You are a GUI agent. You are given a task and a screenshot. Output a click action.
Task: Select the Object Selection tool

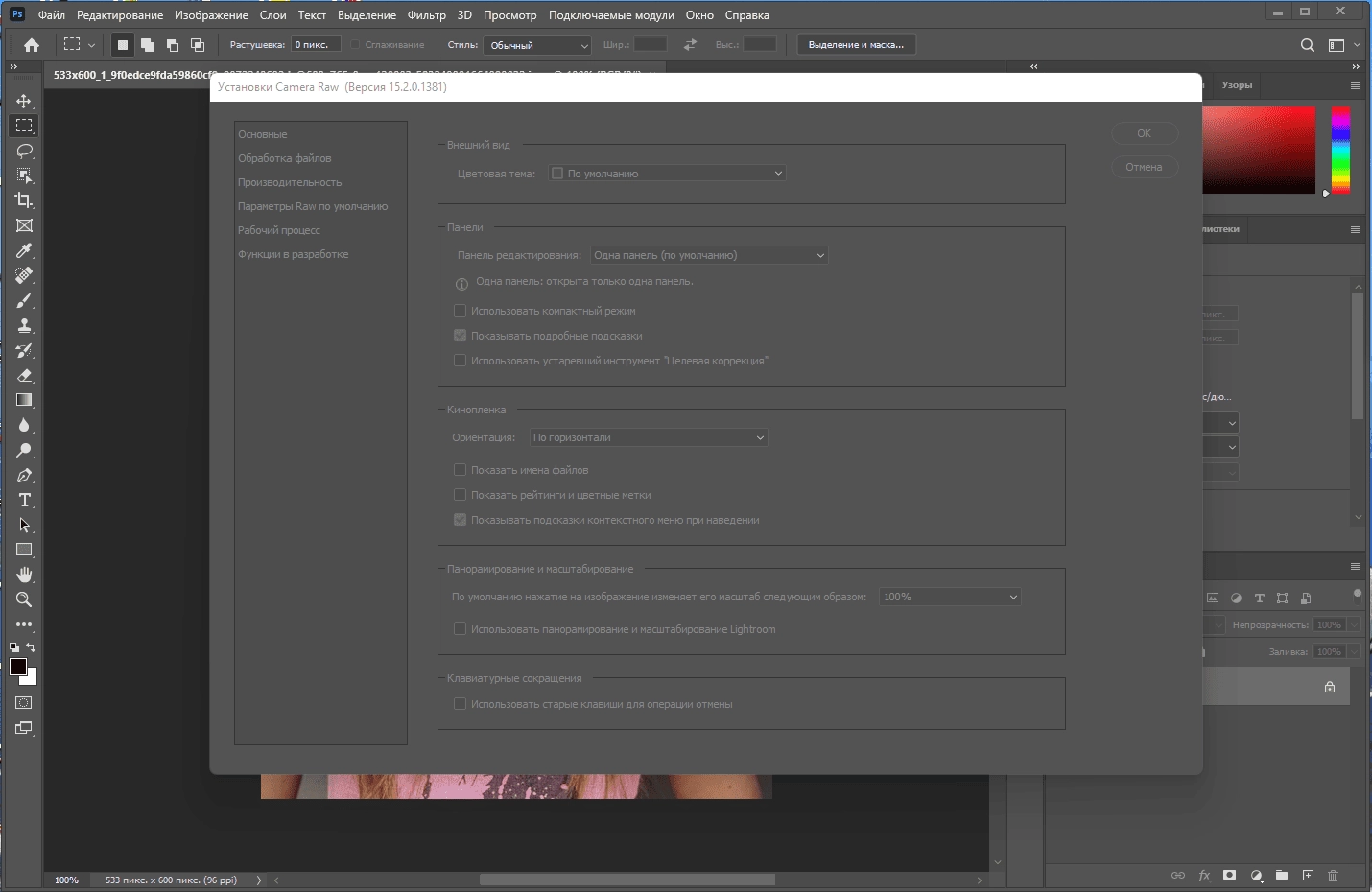click(x=24, y=176)
